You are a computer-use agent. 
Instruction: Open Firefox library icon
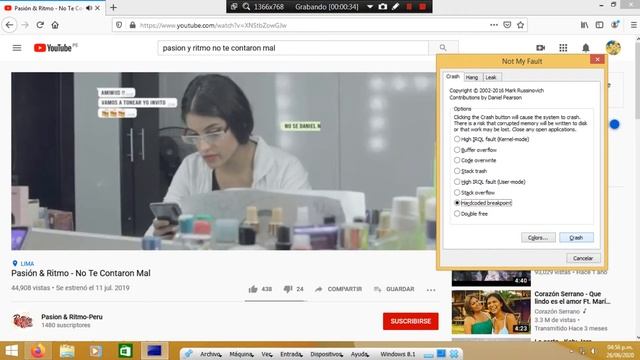pyautogui.click(x=584, y=25)
